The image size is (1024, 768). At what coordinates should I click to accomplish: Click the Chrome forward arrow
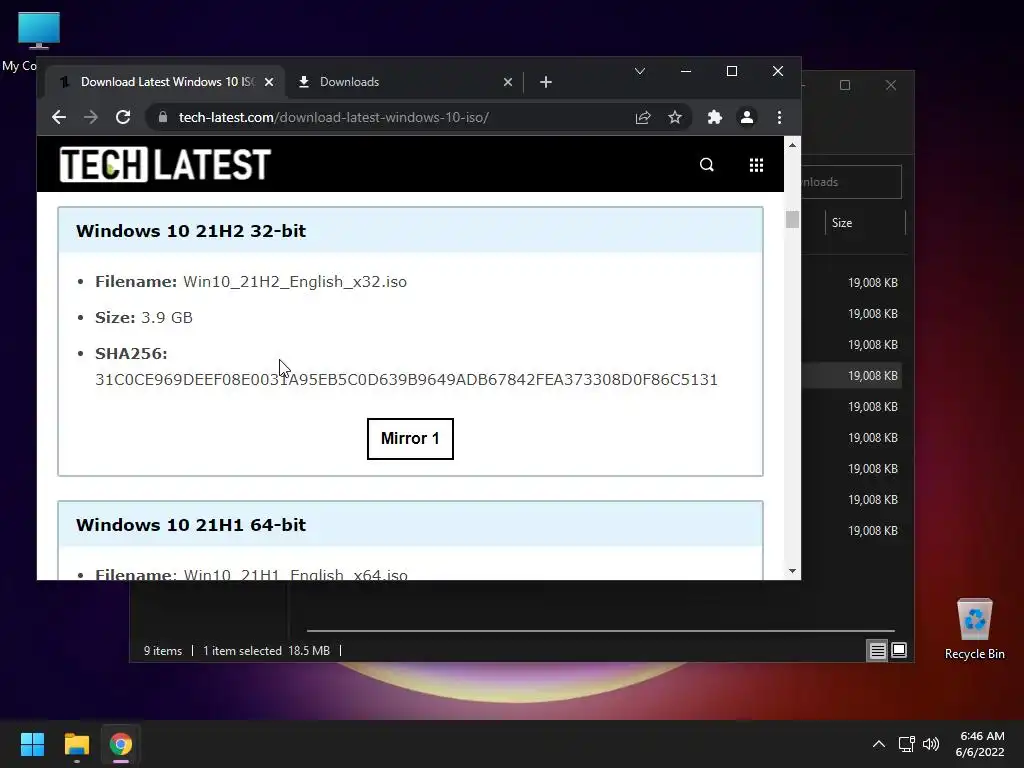pos(91,118)
